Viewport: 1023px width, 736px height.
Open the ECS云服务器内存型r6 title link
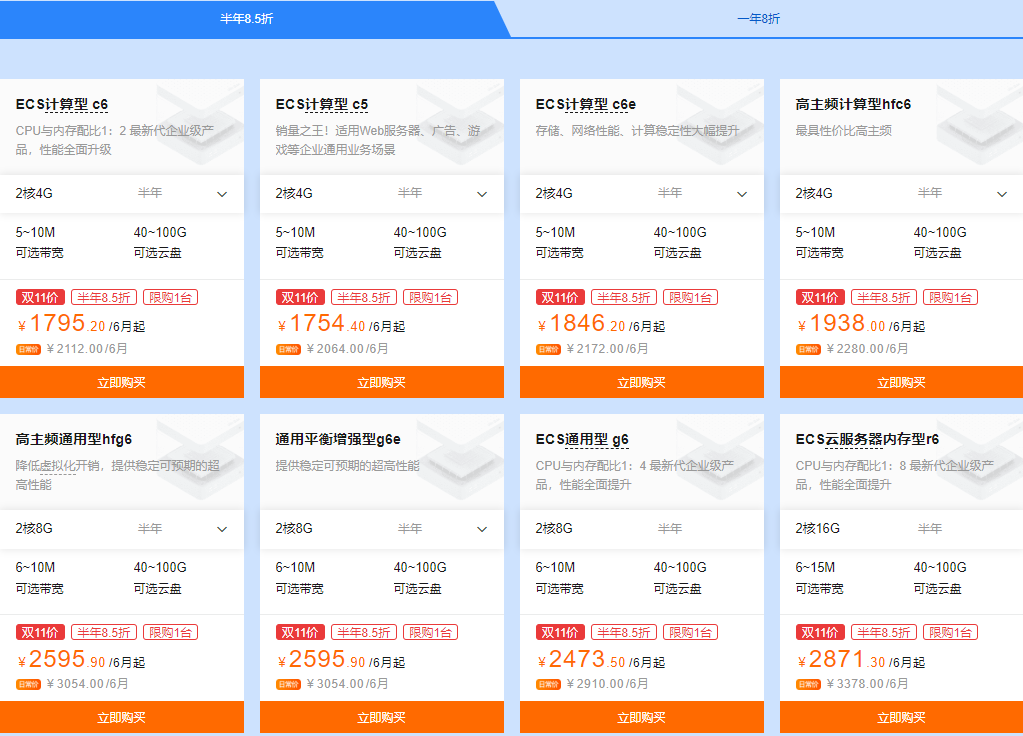867,439
